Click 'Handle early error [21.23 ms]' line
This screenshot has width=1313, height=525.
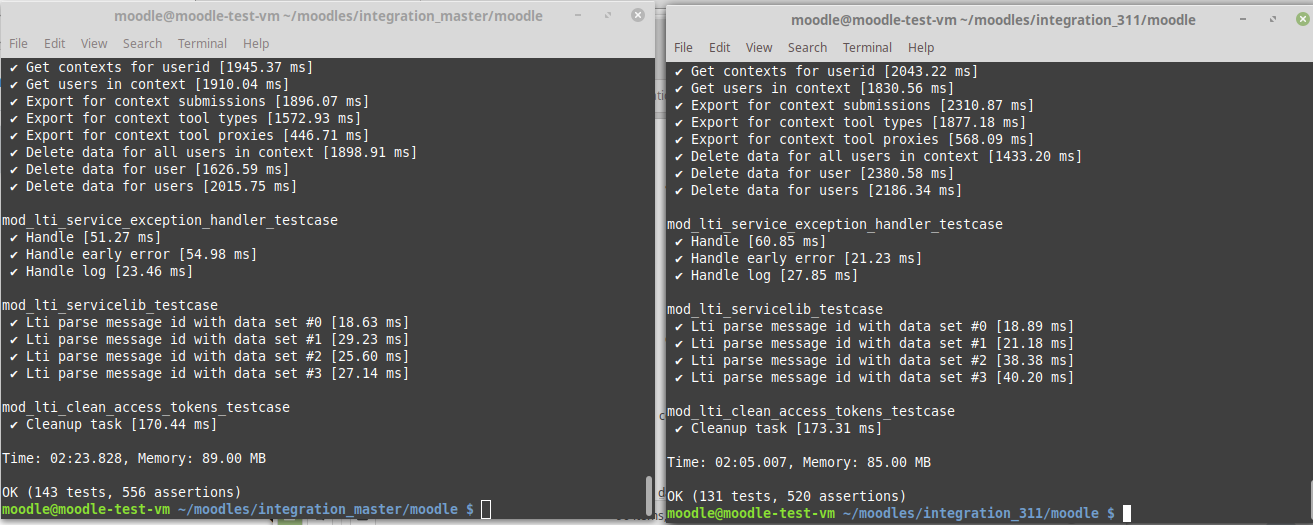797,258
